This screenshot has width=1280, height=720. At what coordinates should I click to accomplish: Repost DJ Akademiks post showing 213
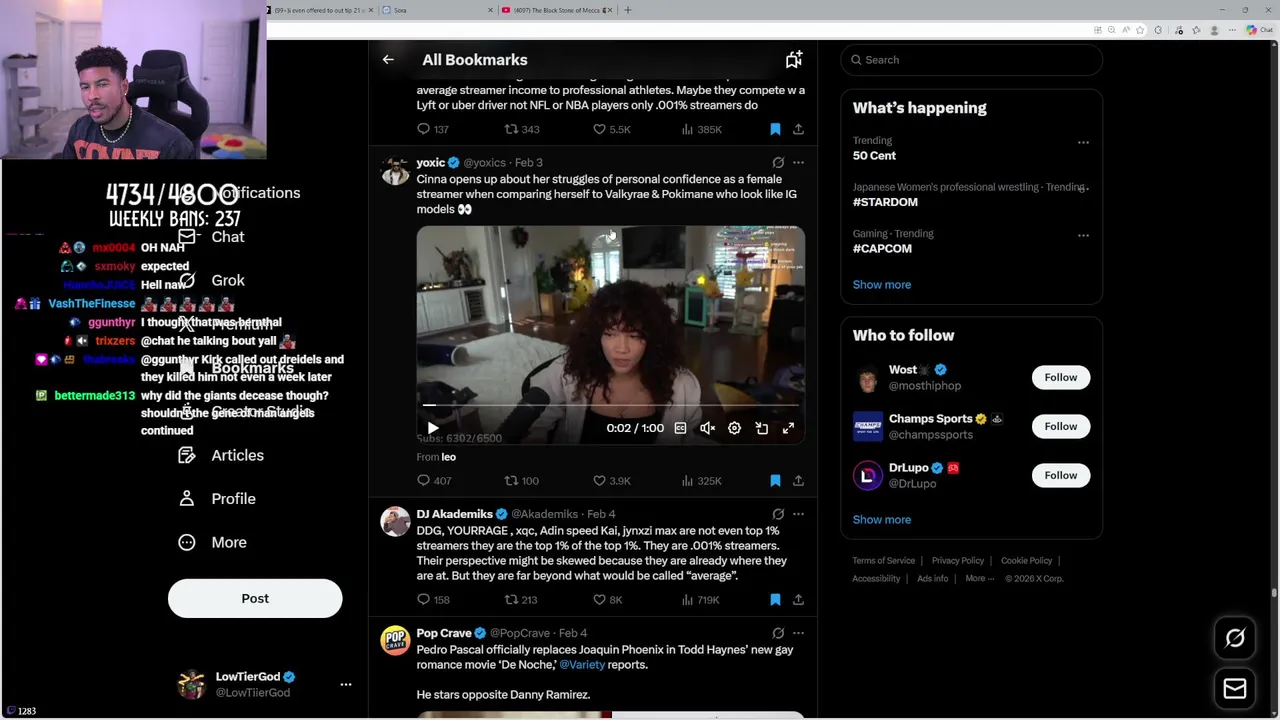coord(521,600)
